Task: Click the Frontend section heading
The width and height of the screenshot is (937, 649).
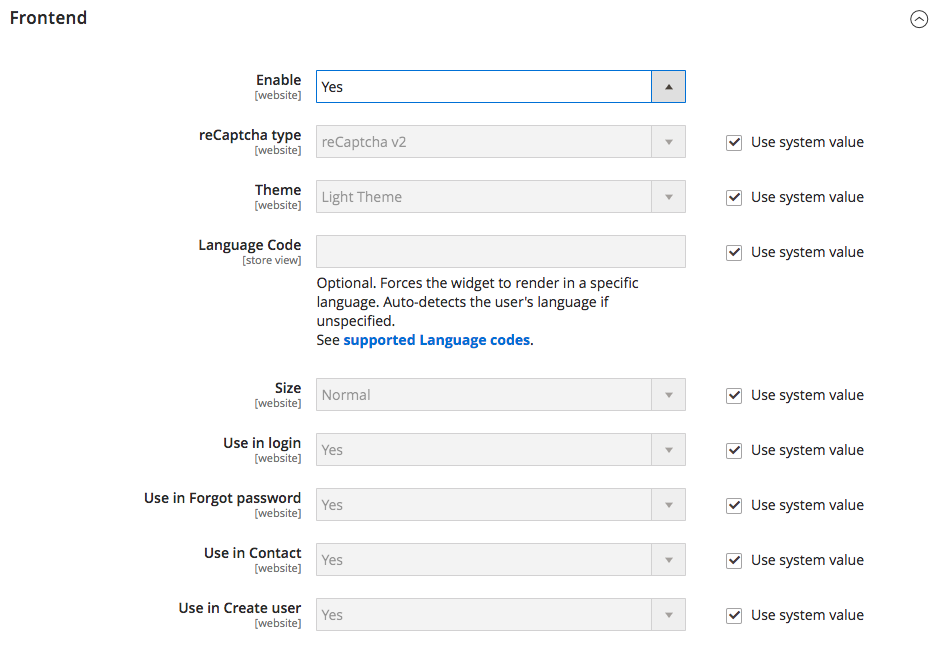Action: (x=48, y=18)
